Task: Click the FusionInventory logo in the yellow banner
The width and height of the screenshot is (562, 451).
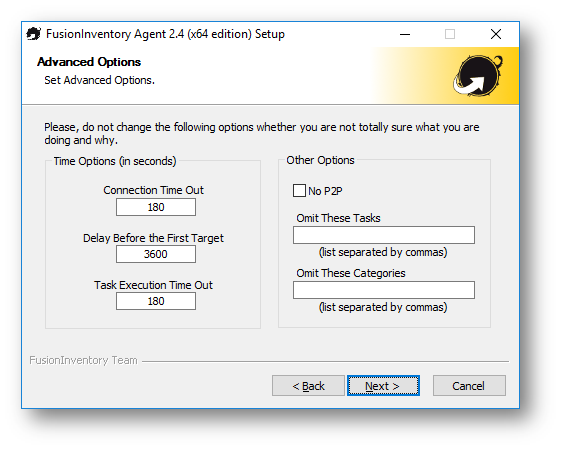Action: (478, 76)
